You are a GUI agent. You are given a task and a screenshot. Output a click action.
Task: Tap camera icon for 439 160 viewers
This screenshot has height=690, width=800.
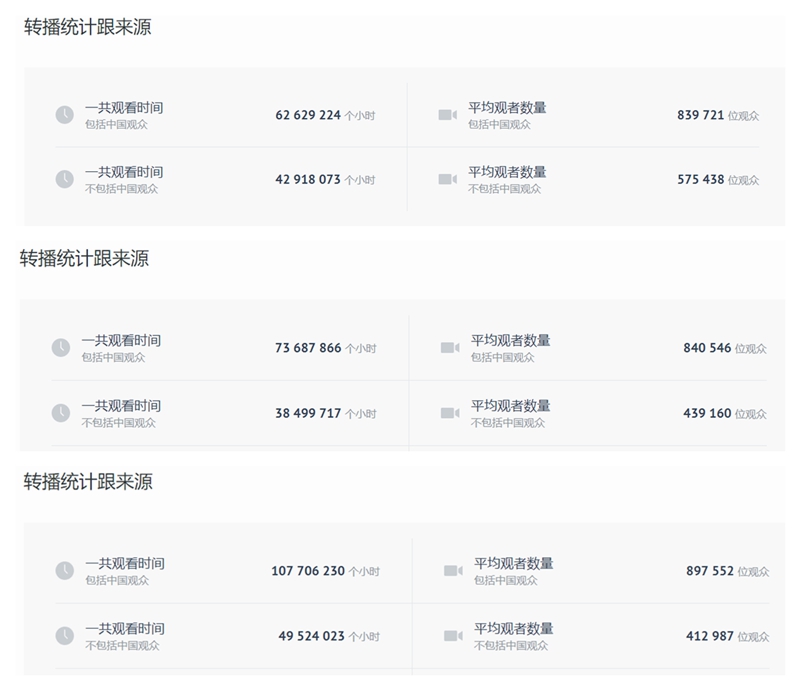pos(450,413)
